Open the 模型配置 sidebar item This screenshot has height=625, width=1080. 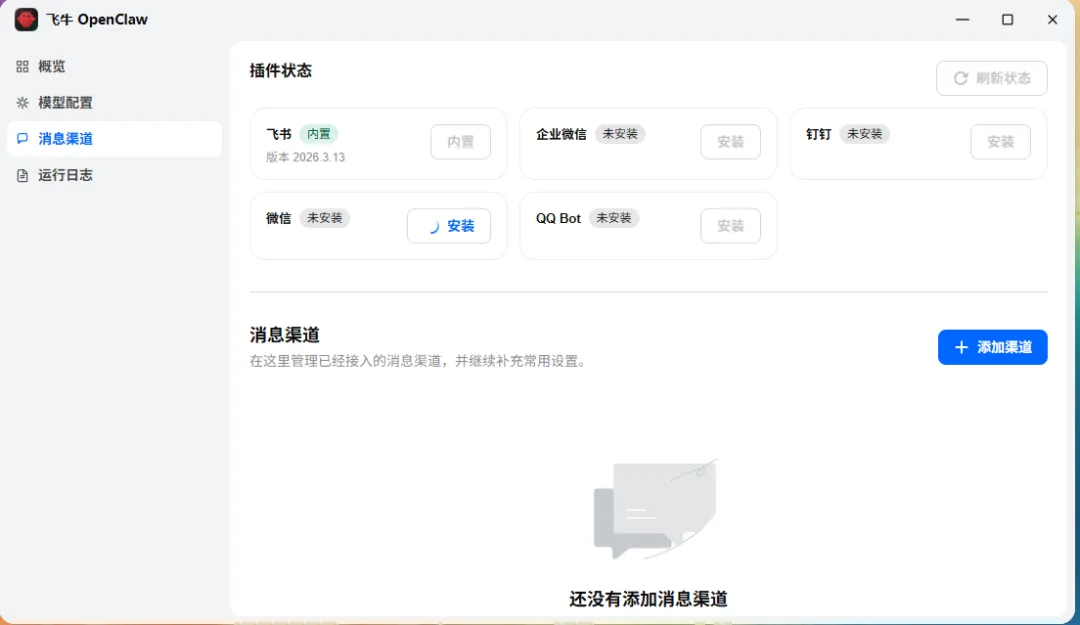click(x=114, y=103)
